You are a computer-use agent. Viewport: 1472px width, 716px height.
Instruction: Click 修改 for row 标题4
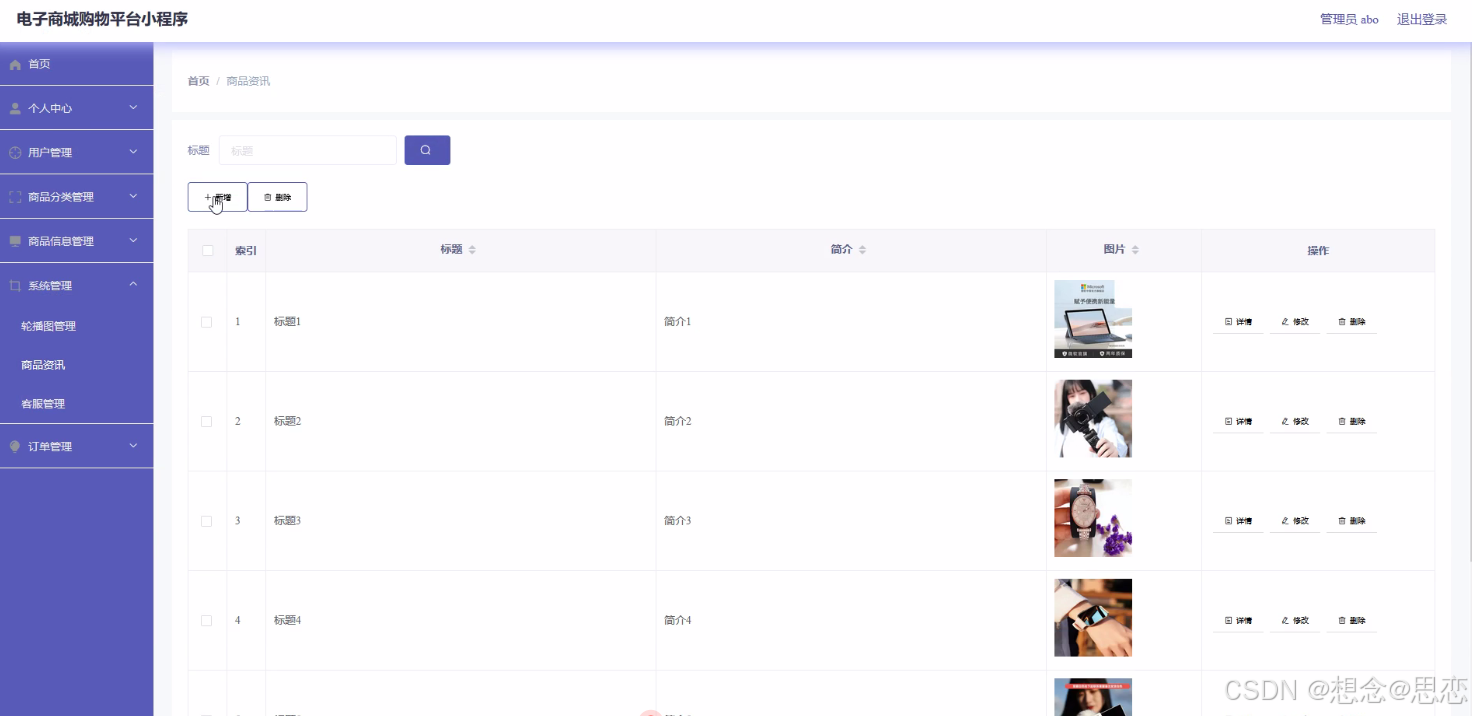click(1295, 620)
